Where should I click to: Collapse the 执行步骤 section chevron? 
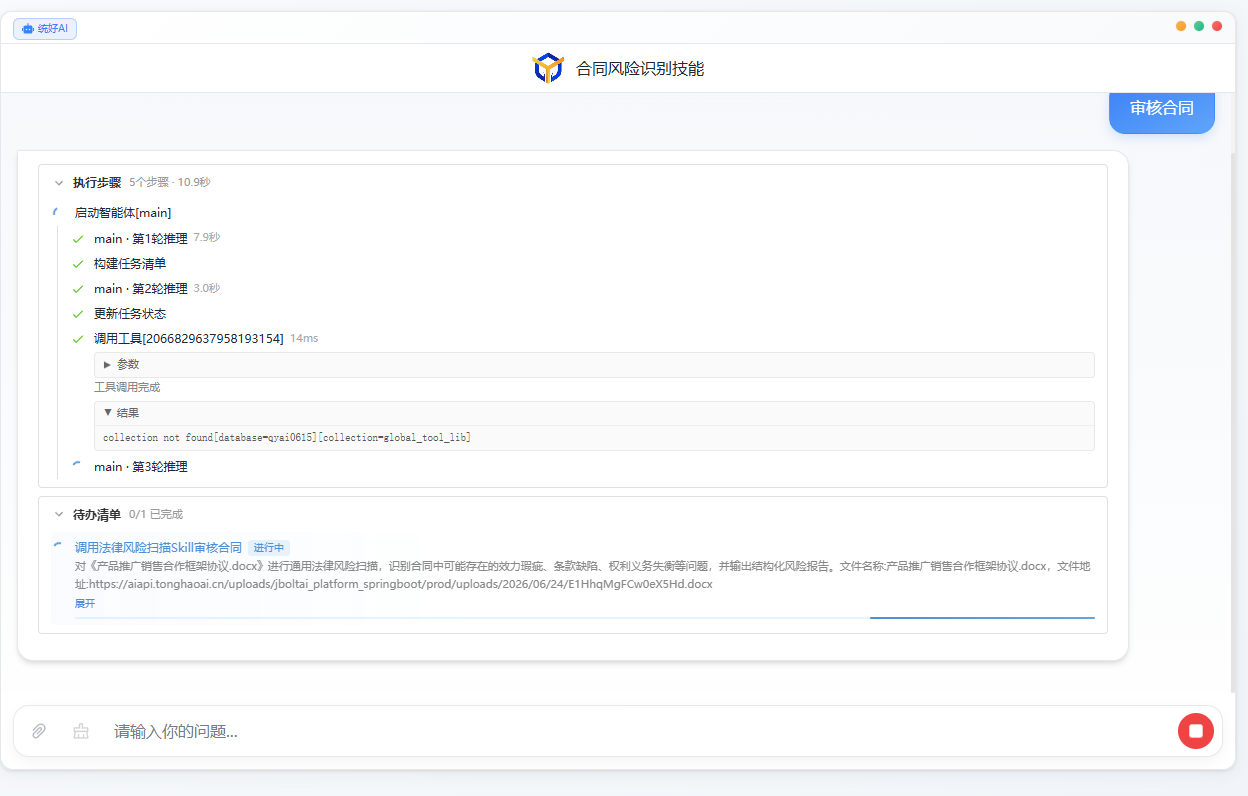coord(59,183)
